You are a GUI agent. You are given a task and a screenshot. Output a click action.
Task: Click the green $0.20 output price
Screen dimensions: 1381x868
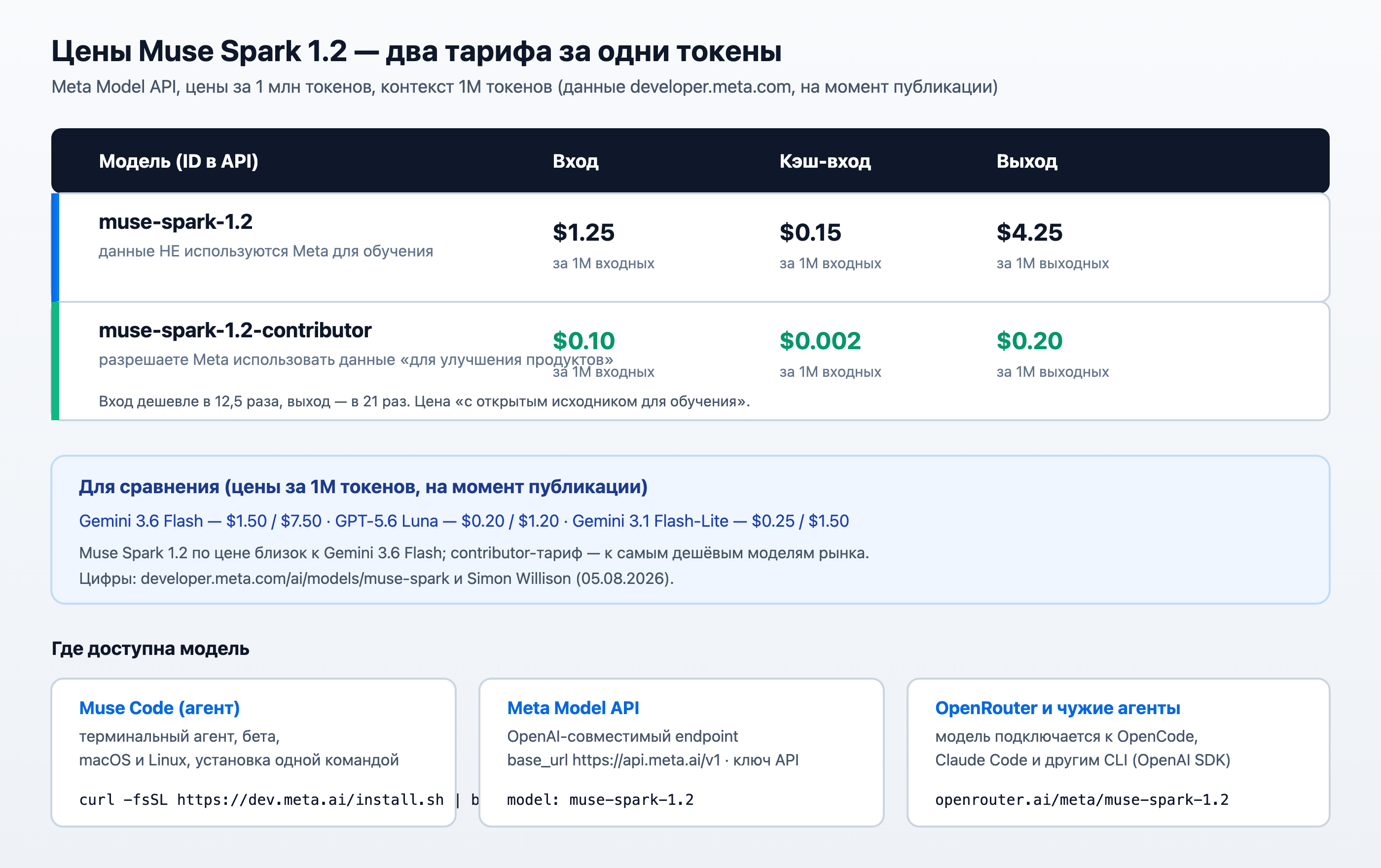(x=1029, y=341)
